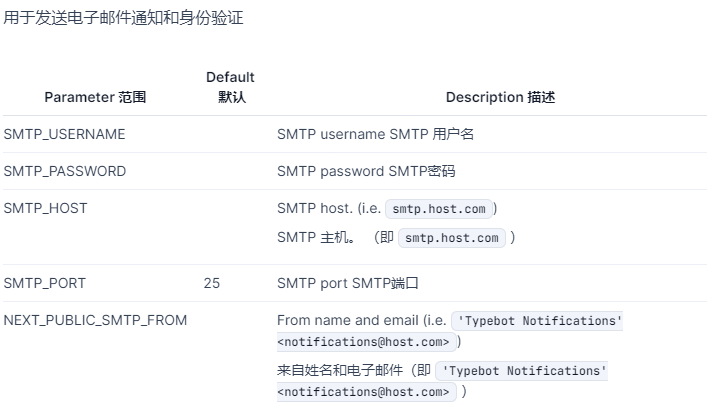Click the Default column header
The width and height of the screenshot is (707, 407).
230,87
